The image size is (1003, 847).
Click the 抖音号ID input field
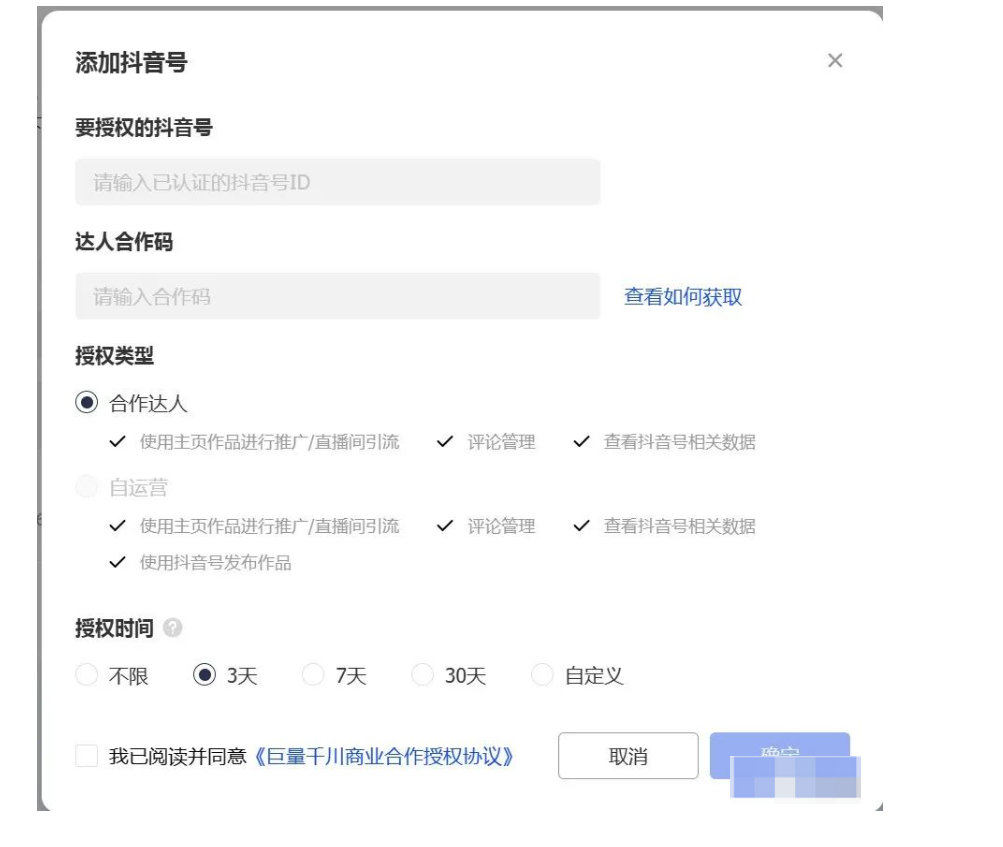(x=337, y=182)
